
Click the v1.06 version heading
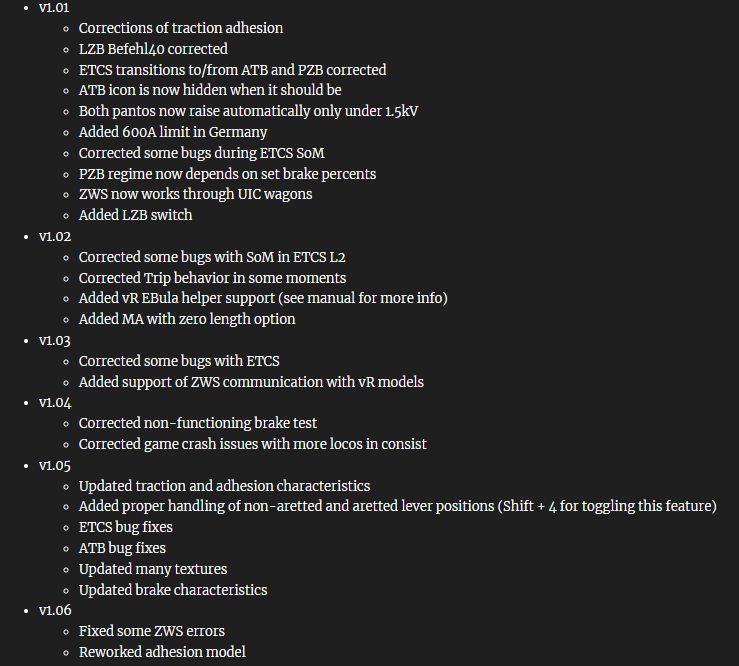point(55,610)
